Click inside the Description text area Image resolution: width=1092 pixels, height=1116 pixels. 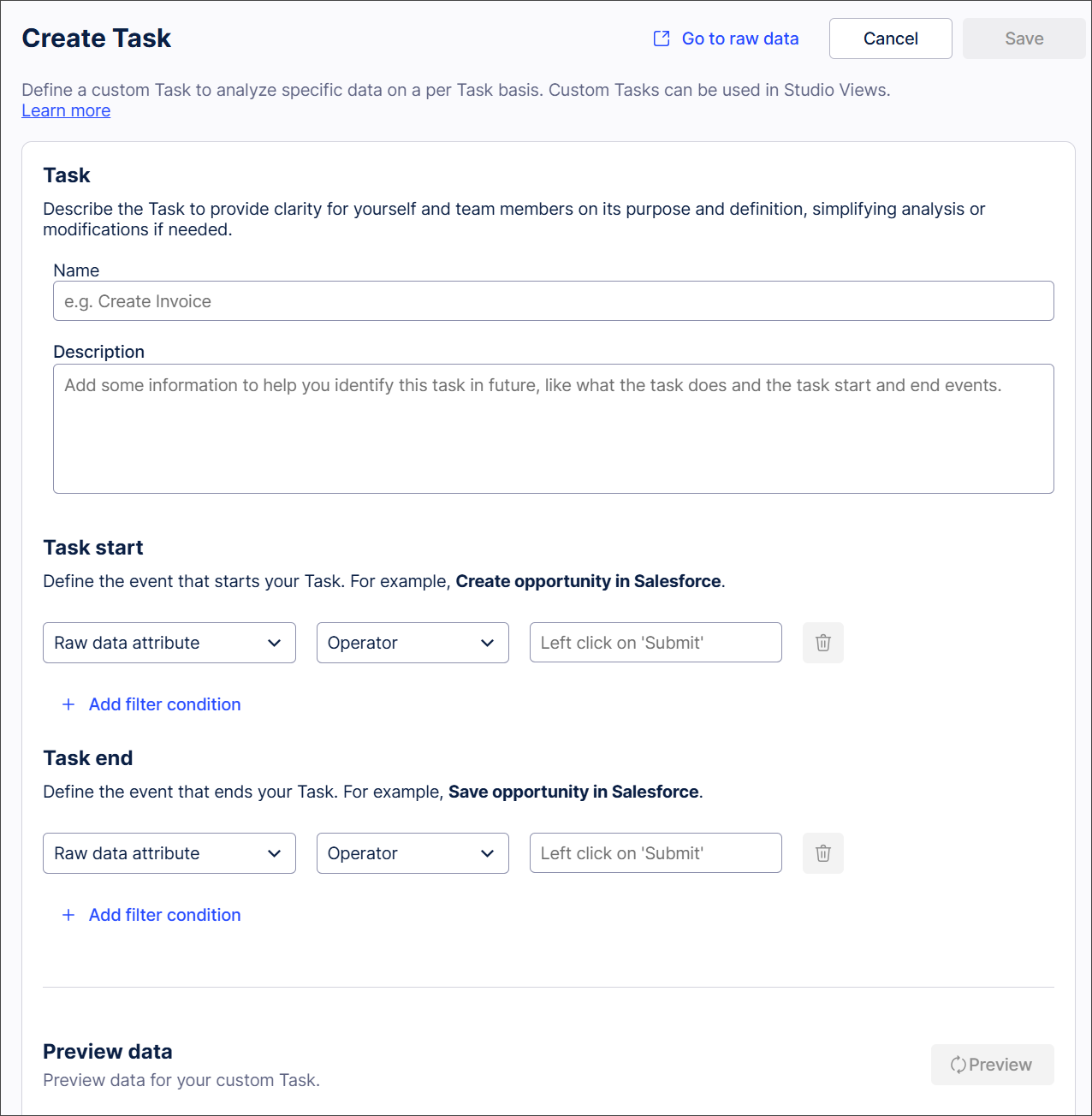553,428
